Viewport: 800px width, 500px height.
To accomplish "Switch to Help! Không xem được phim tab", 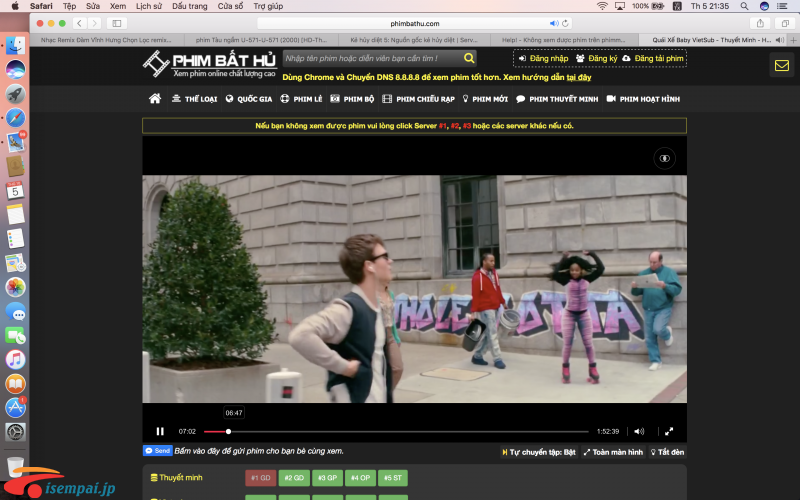I will point(564,40).
